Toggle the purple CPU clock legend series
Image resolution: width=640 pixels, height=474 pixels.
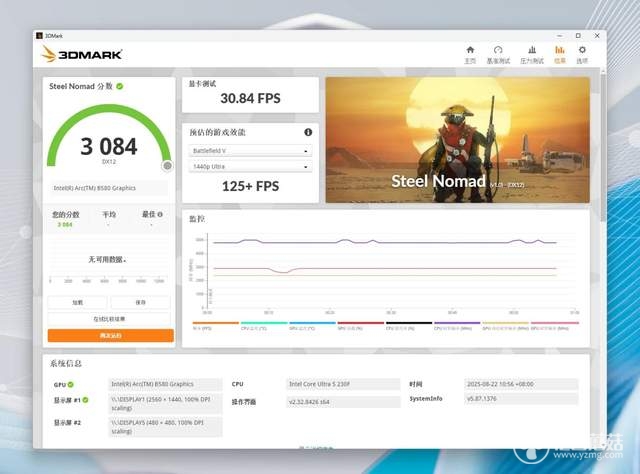pyautogui.click(x=457, y=325)
